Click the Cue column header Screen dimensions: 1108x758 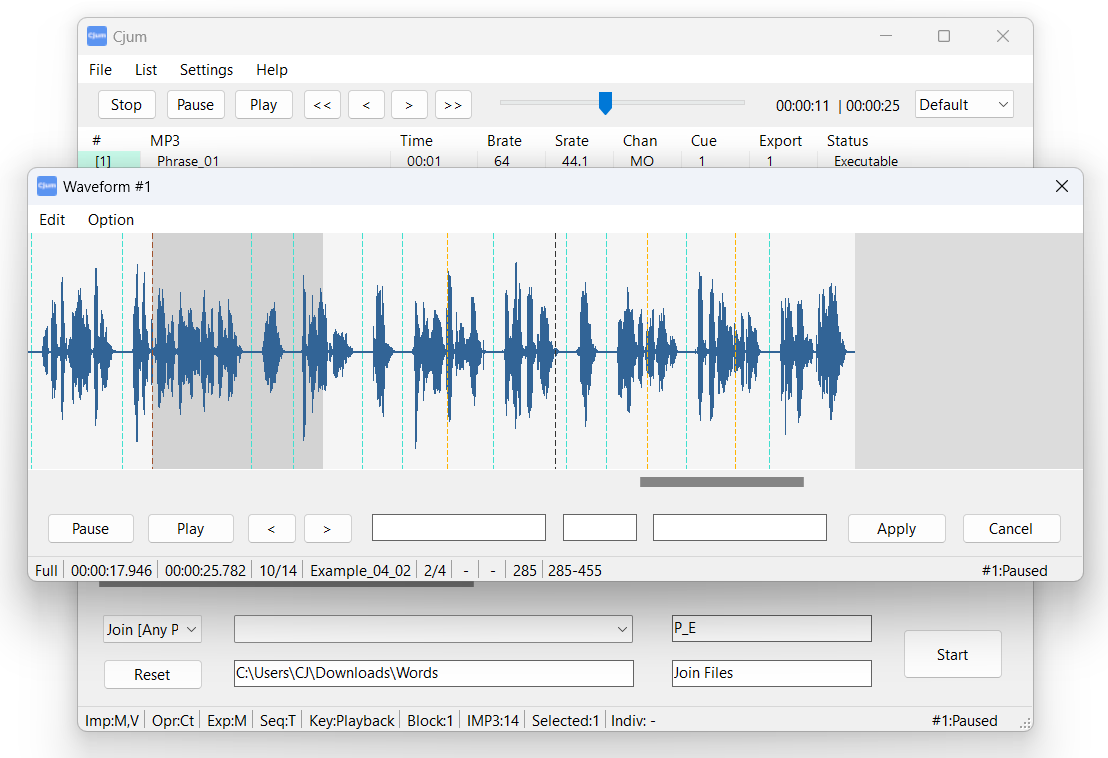(704, 141)
